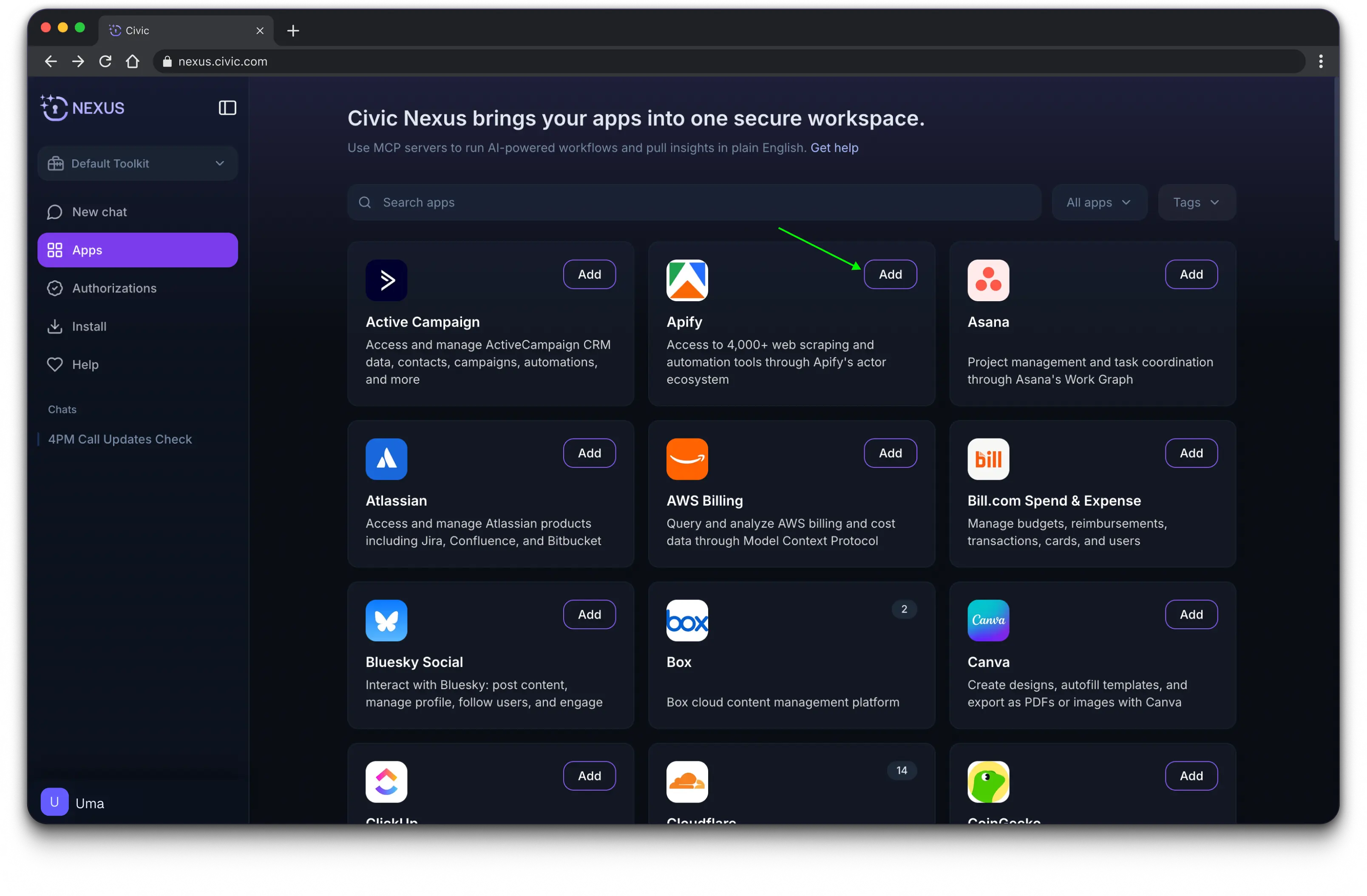Click the Apify app logo
This screenshot has width=1367, height=896.
click(687, 280)
